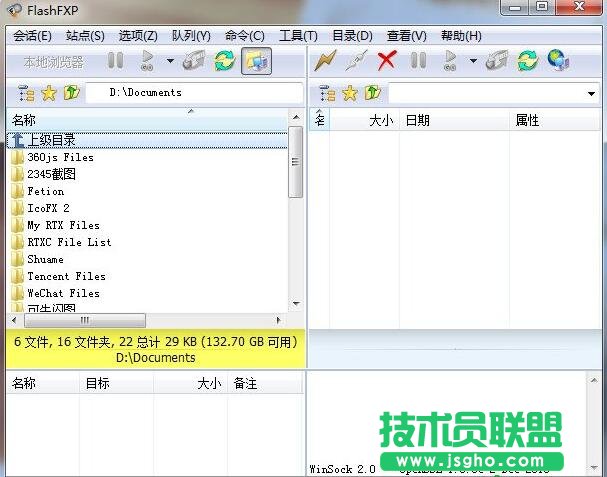This screenshot has width=607, height=477.
Task: Refresh the remote browser pane
Action: 528,61
